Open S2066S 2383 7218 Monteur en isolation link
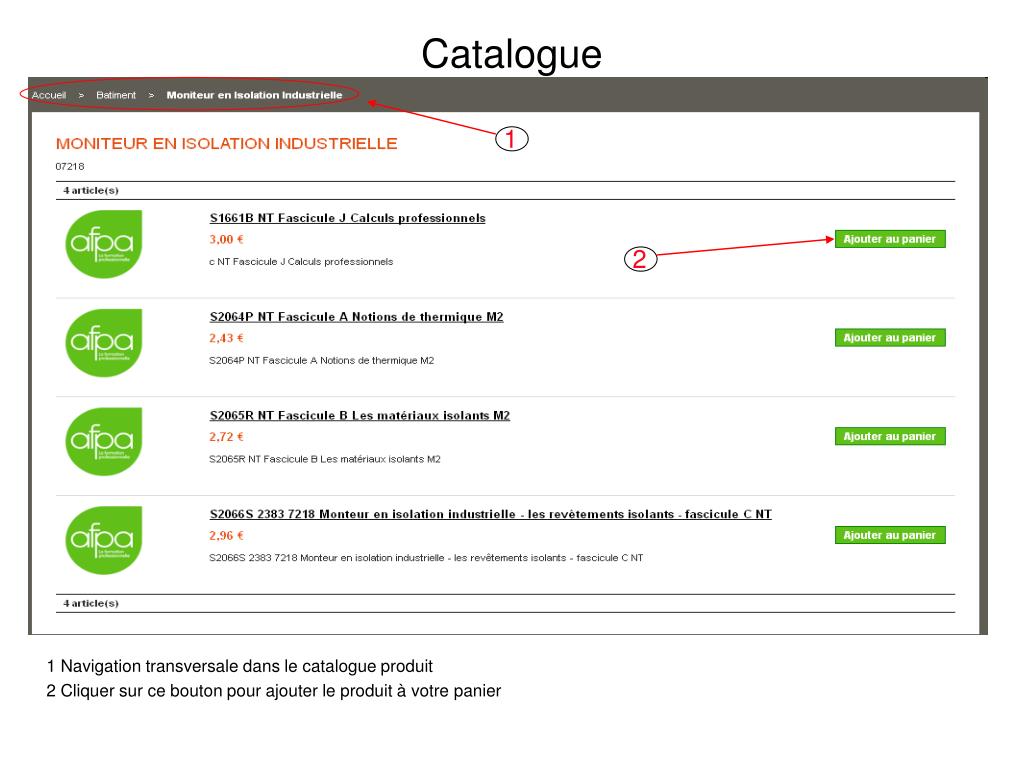The height and width of the screenshot is (768, 1024). (490, 514)
